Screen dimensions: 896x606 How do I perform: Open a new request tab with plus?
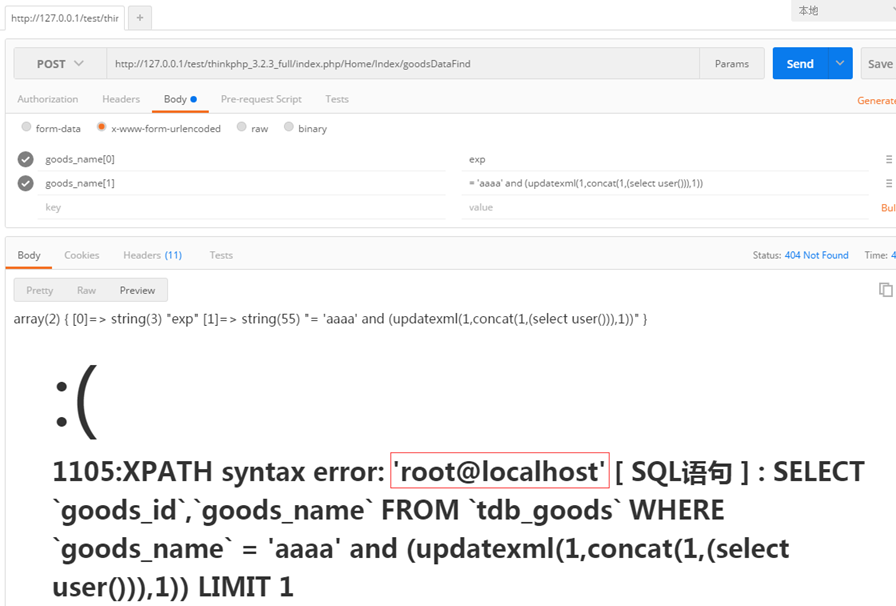pos(140,18)
